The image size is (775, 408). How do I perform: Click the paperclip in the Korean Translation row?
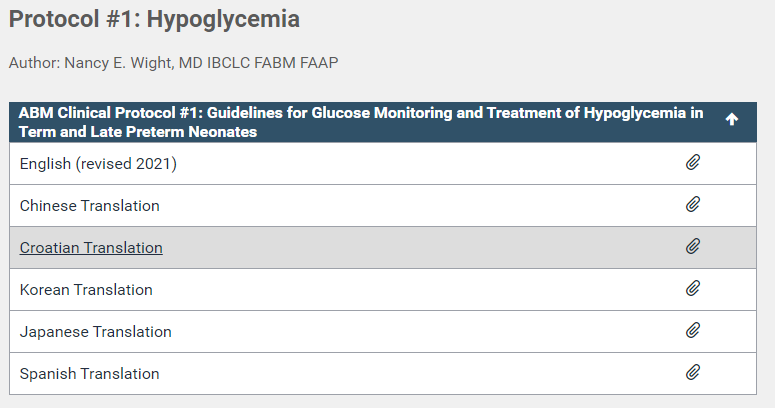(693, 288)
